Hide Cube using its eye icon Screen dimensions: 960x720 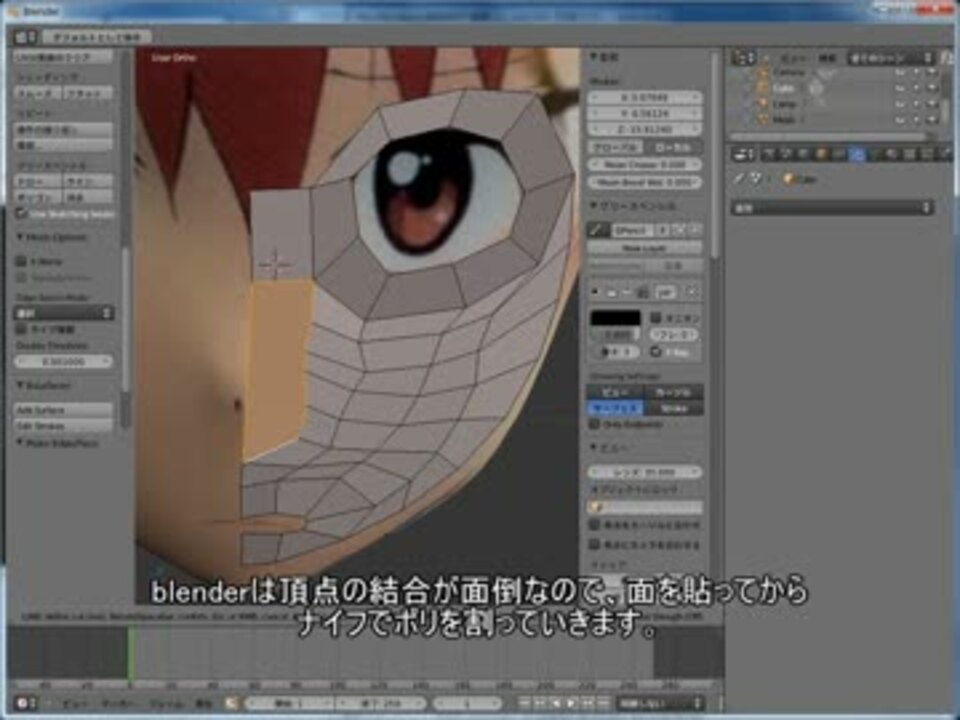900,88
